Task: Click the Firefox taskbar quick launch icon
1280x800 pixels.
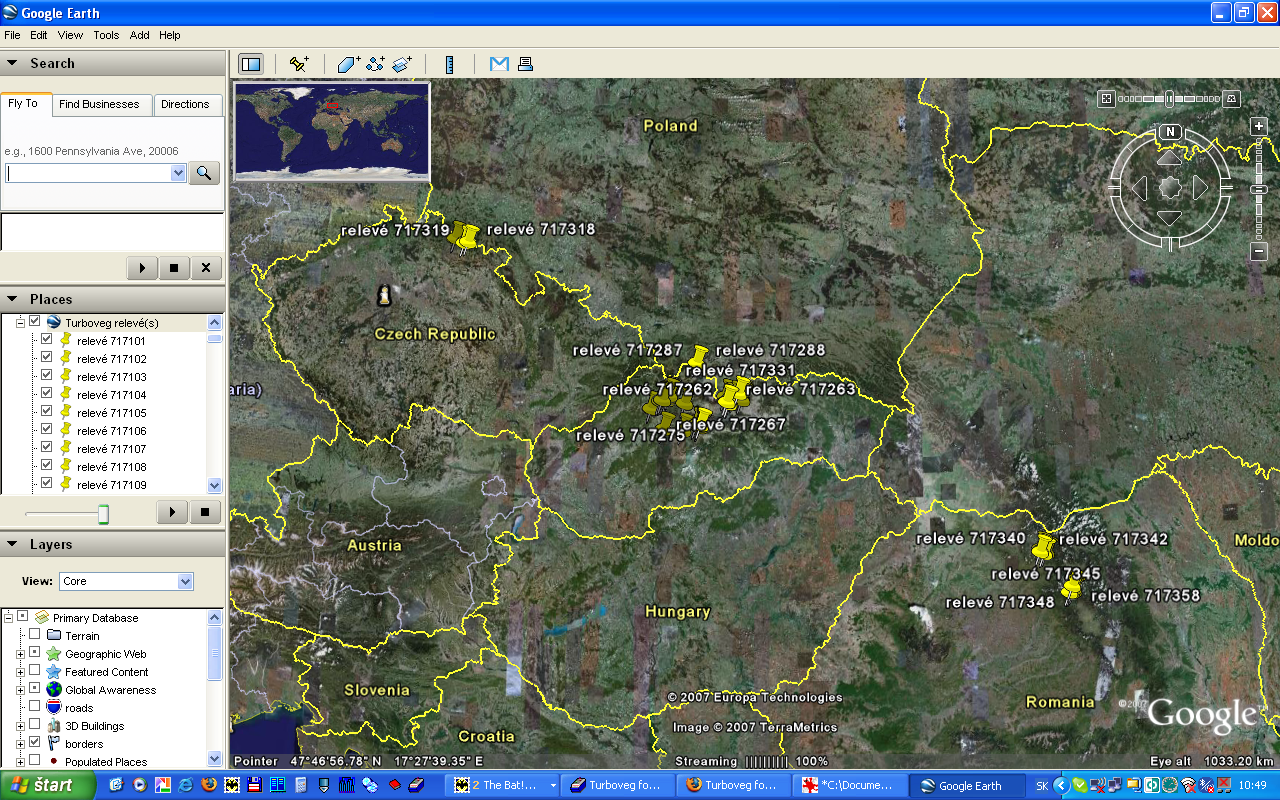Action: [x=208, y=785]
